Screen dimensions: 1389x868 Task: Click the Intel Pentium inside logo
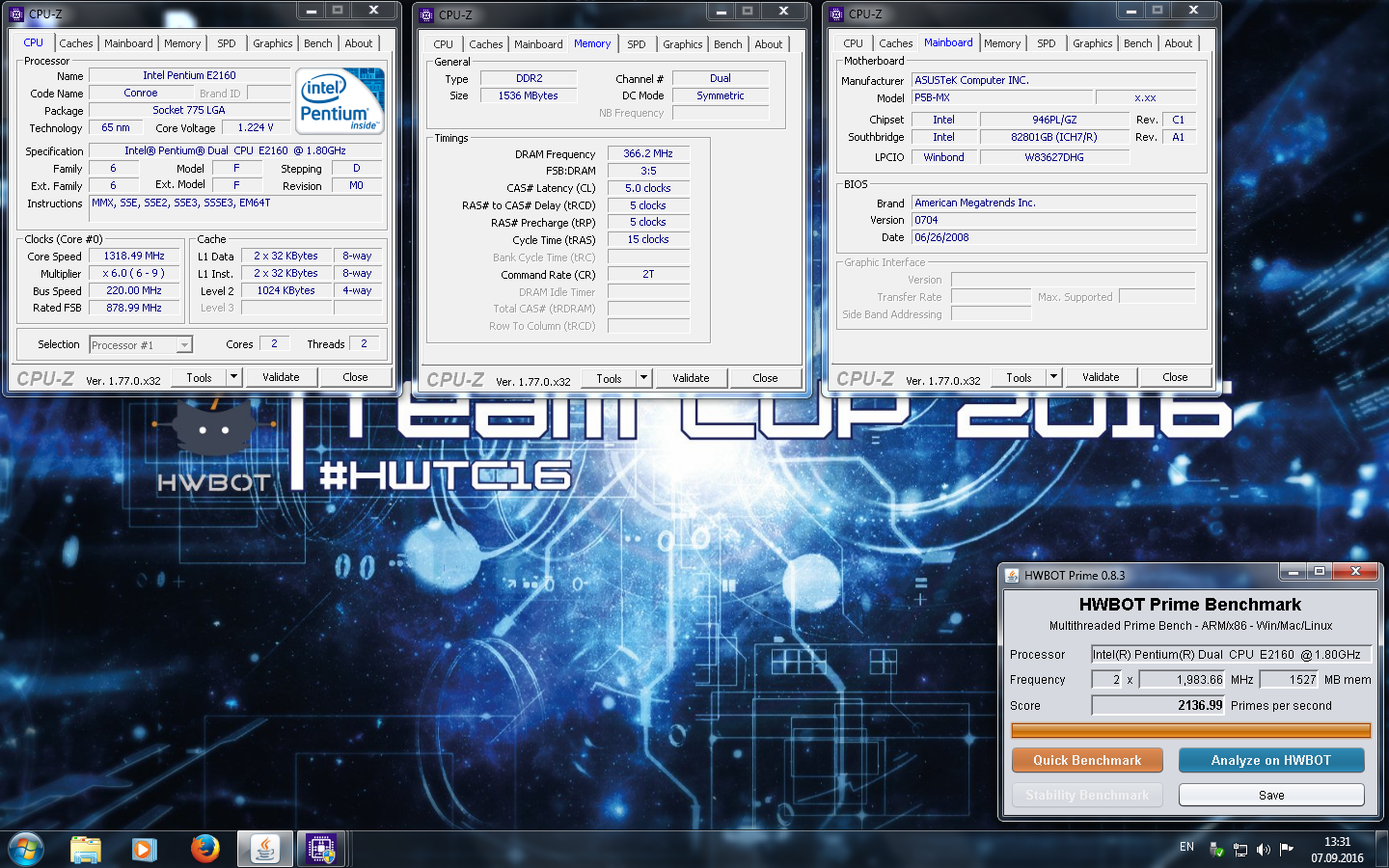(x=340, y=100)
